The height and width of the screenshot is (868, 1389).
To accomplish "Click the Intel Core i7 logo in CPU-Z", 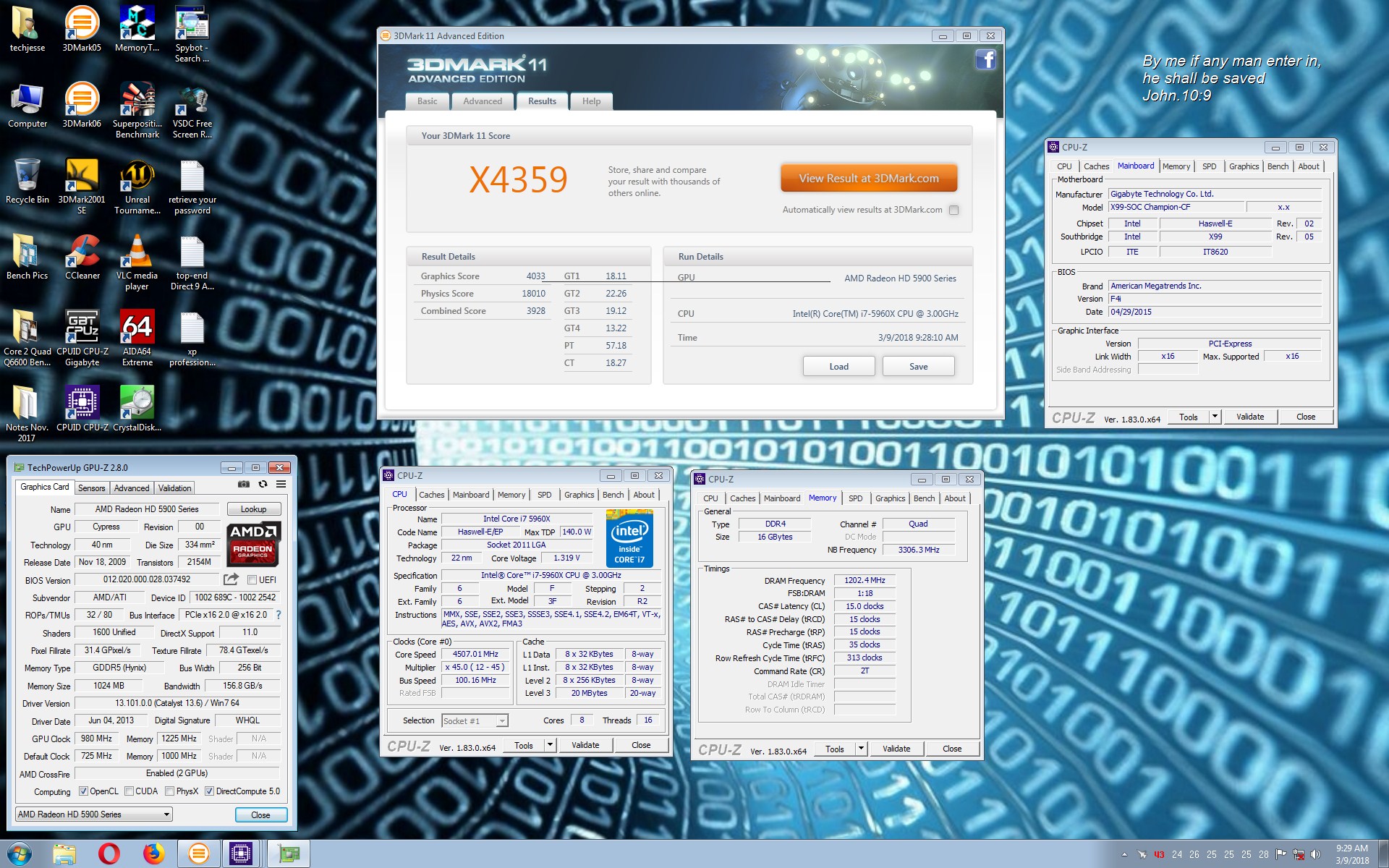I will point(629,538).
